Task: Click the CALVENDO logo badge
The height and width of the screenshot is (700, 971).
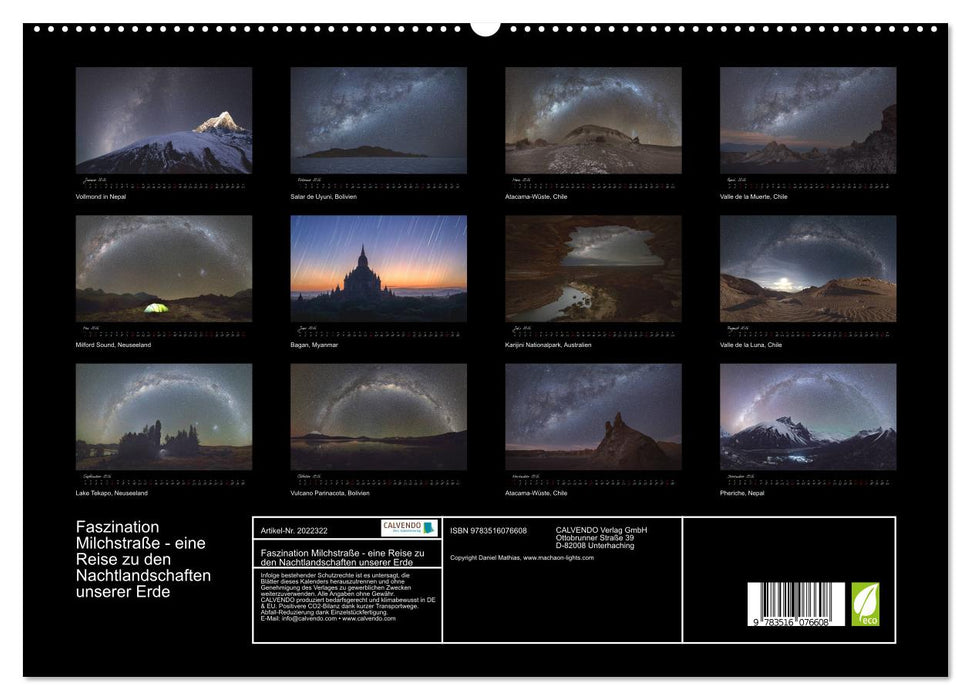Action: [409, 528]
